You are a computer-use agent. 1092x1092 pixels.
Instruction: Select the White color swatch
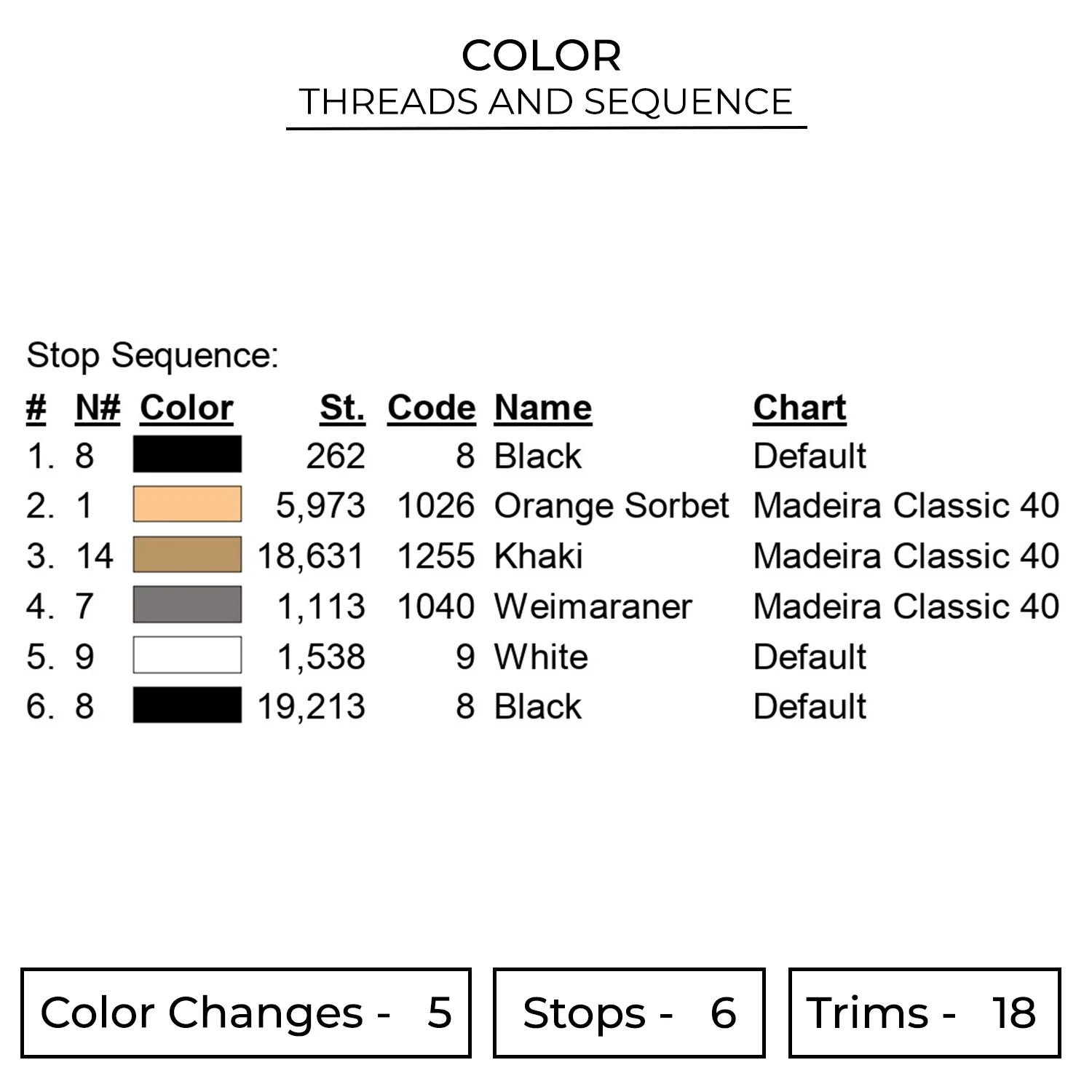click(187, 655)
